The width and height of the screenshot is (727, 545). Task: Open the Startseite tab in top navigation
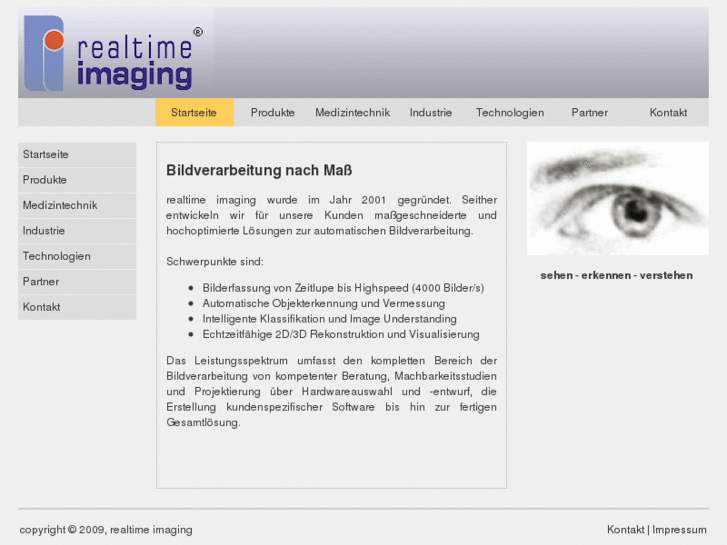pos(194,112)
